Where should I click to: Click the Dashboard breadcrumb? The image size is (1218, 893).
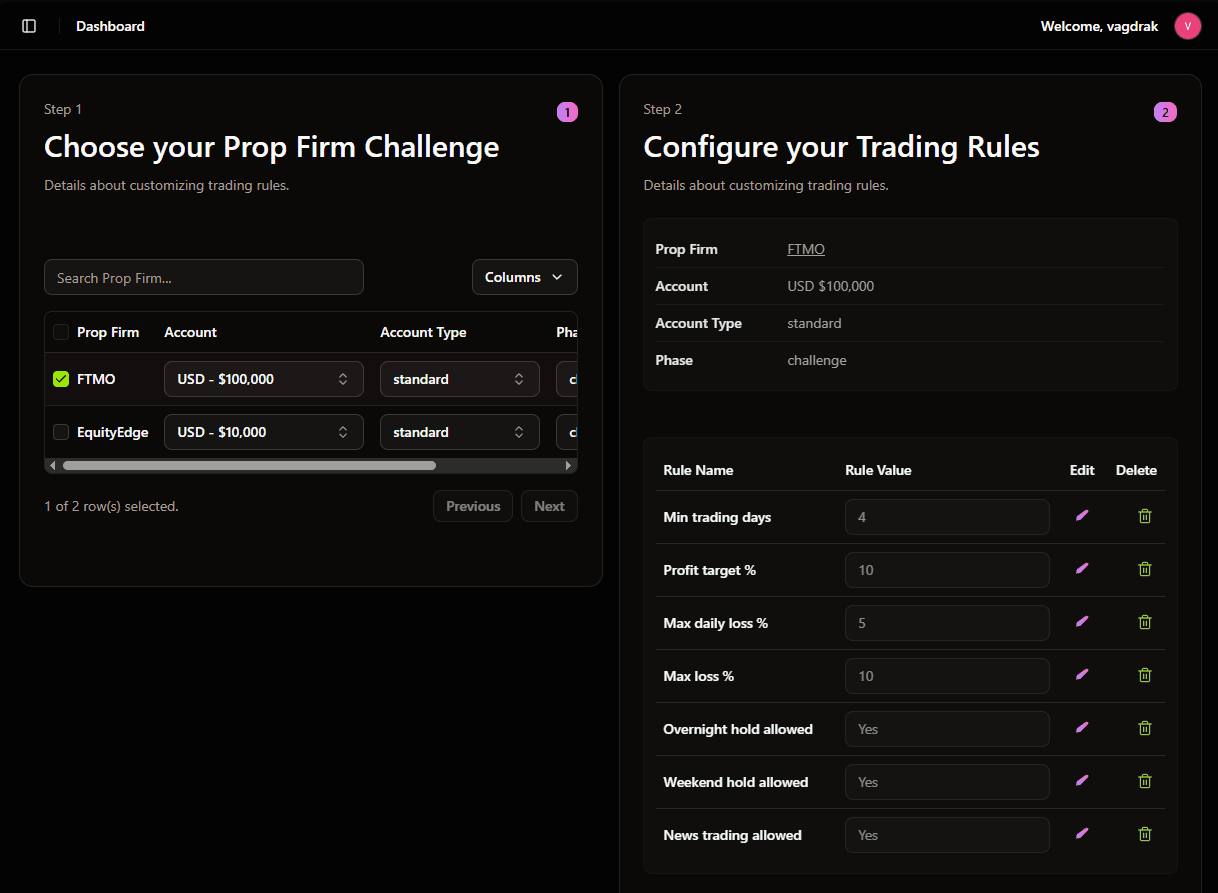tap(110, 26)
